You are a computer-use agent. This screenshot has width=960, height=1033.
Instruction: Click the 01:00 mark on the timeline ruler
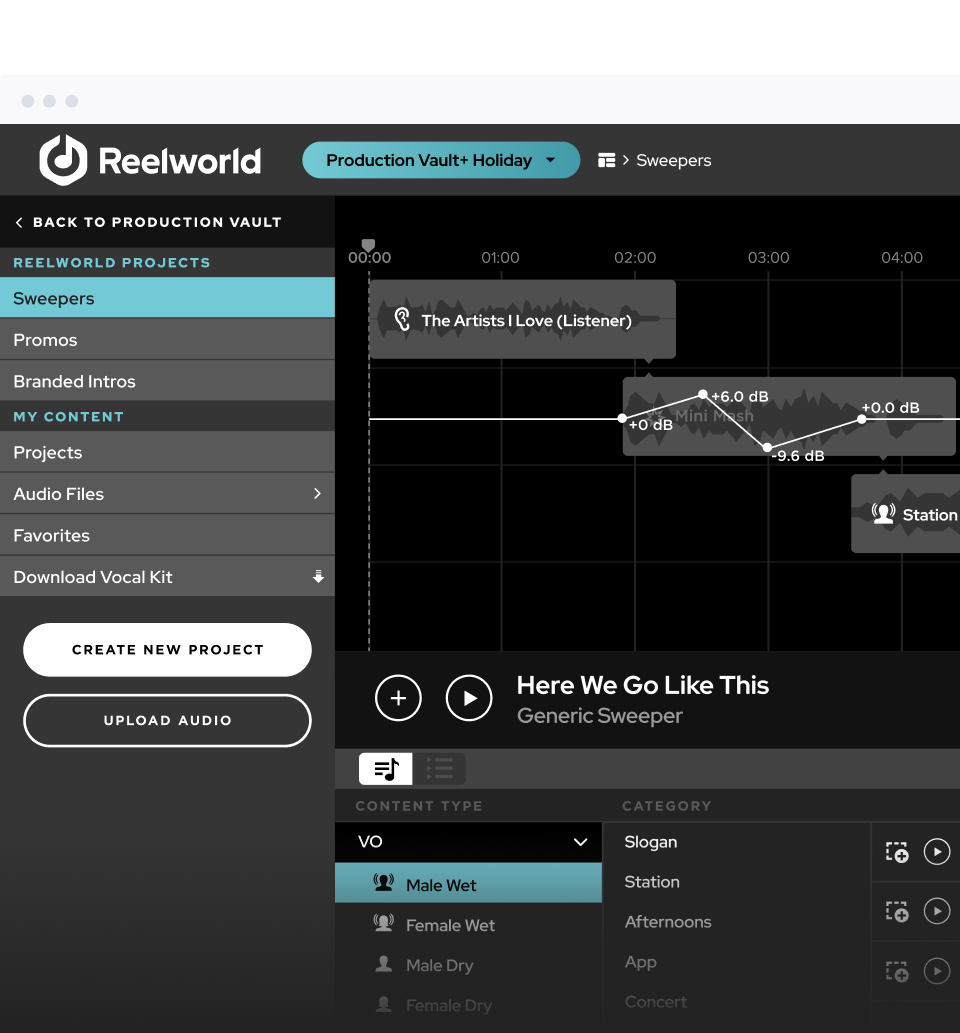click(500, 258)
